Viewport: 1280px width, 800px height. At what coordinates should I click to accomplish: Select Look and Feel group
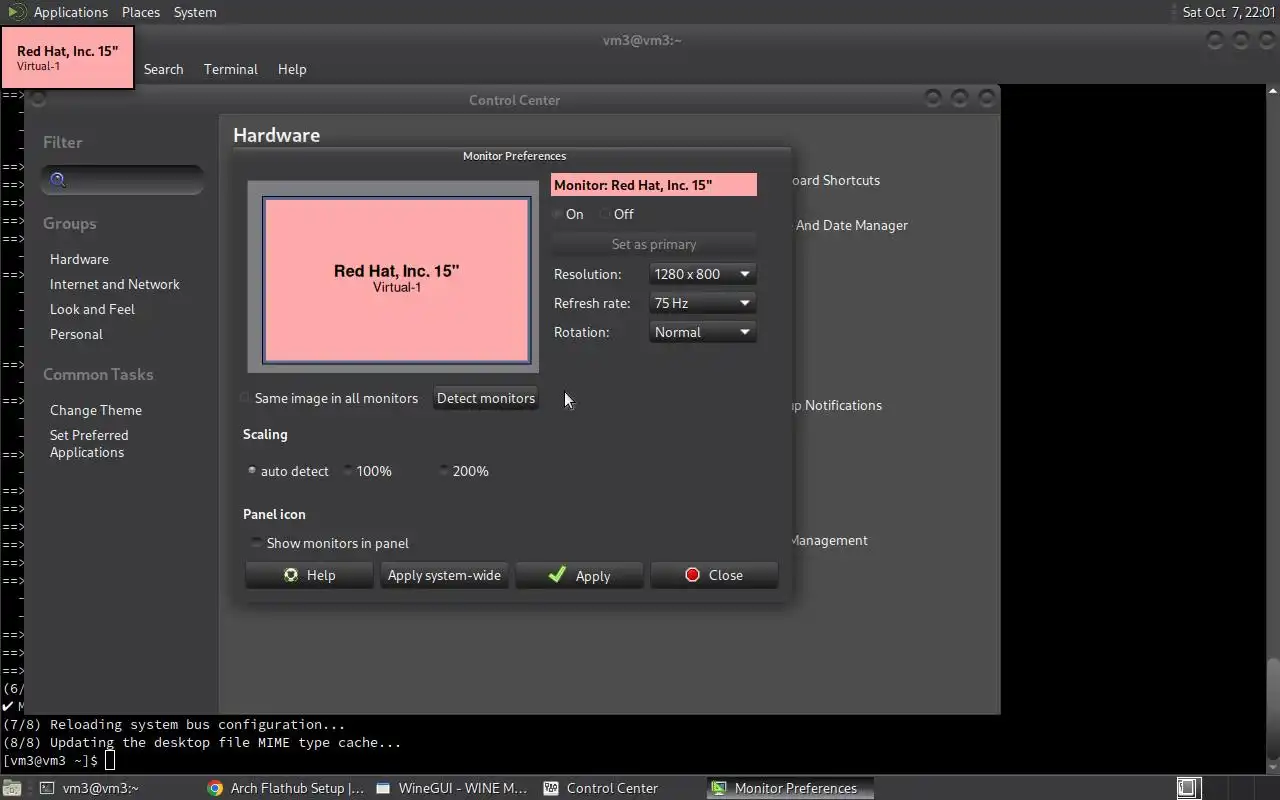pyautogui.click(x=92, y=309)
